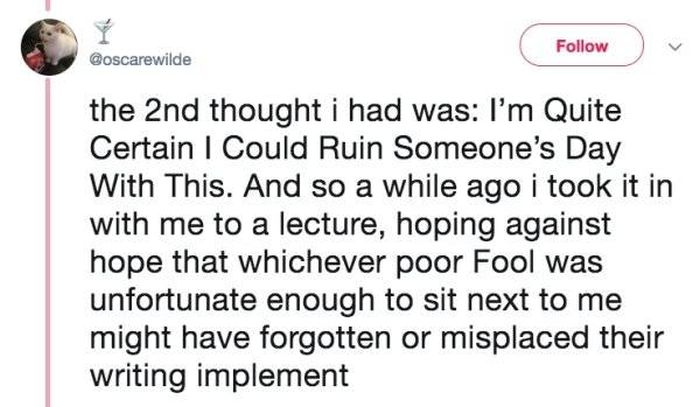Click the words 'hoping against' in tweet
Screen dimensions: 700x407
coord(504,226)
